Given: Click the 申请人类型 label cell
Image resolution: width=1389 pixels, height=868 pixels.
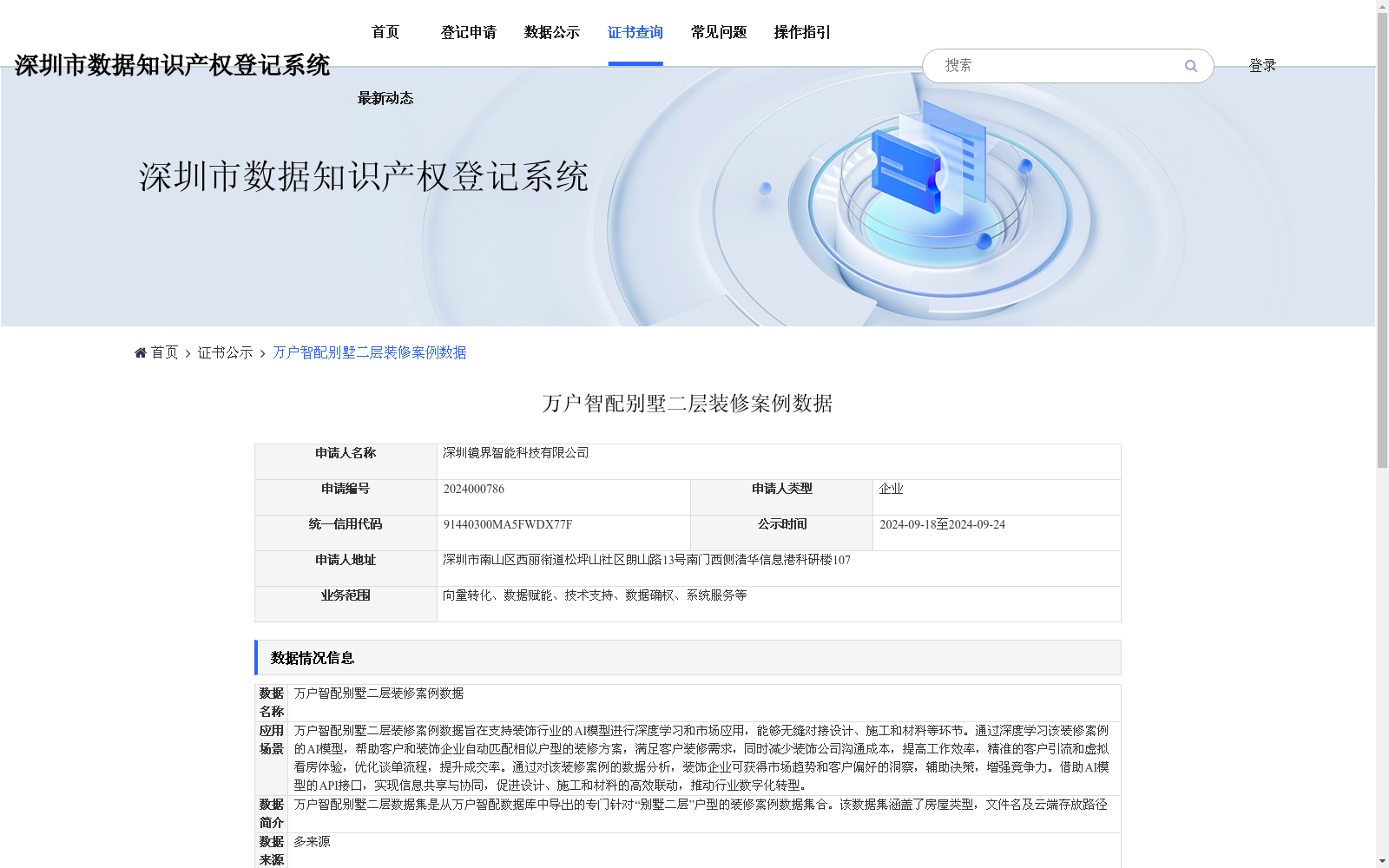Looking at the screenshot, I should [781, 497].
